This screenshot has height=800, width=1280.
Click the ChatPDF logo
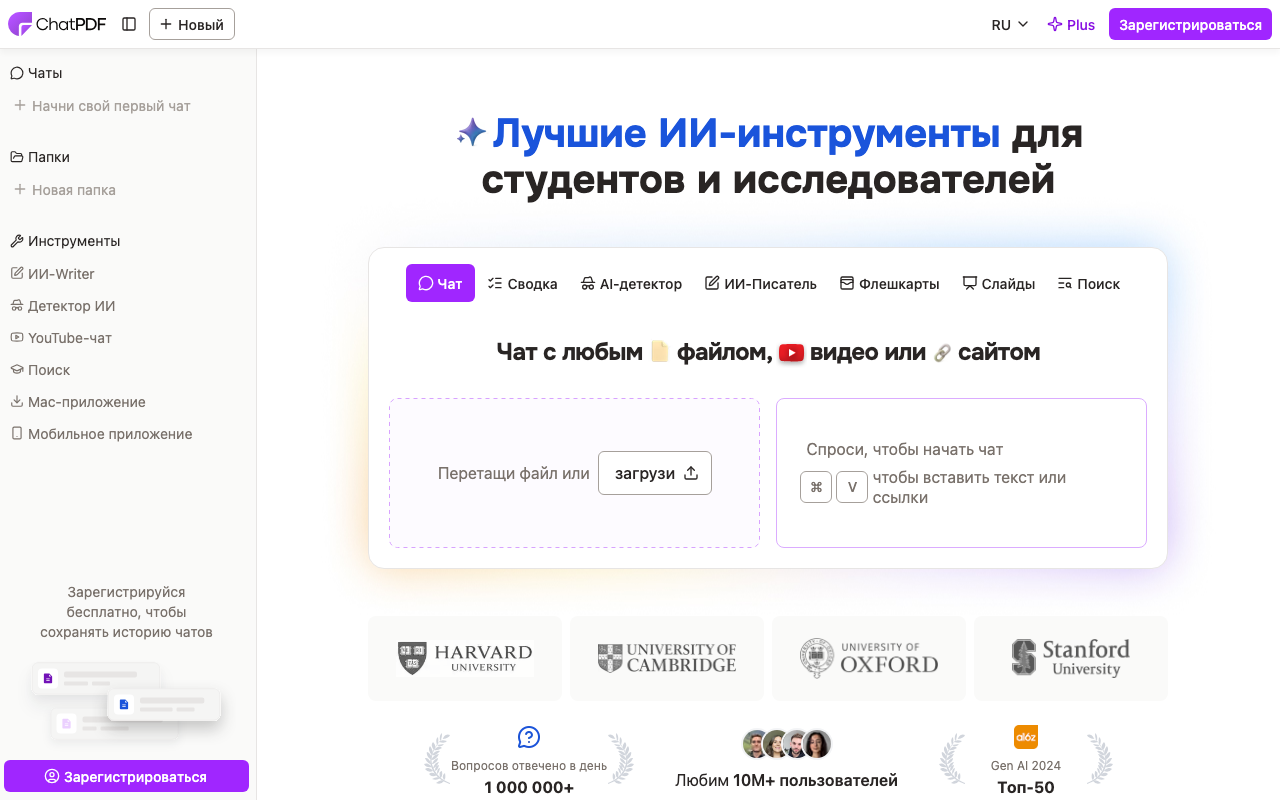click(x=57, y=24)
